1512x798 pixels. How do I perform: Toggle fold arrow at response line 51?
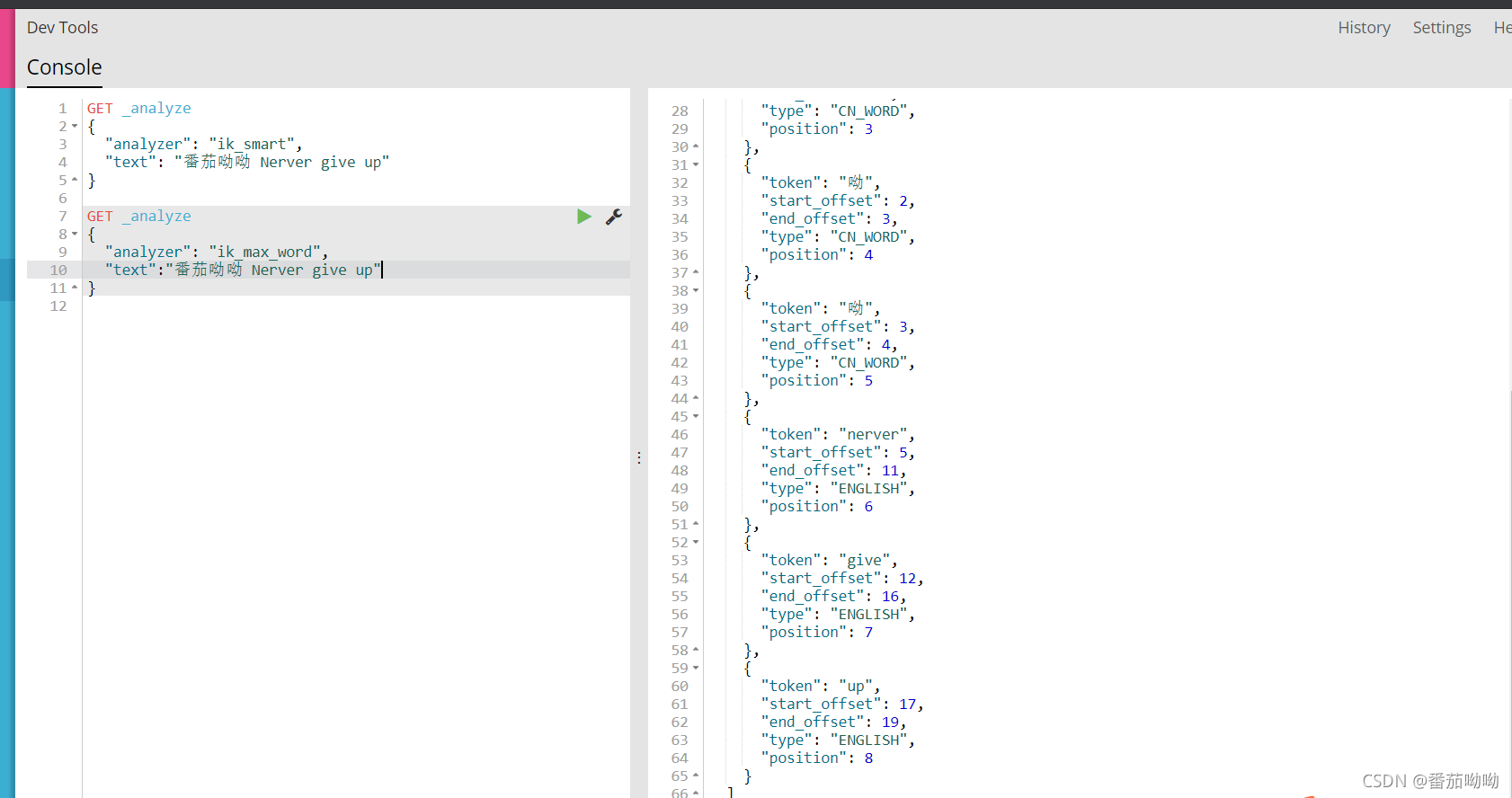click(x=696, y=524)
